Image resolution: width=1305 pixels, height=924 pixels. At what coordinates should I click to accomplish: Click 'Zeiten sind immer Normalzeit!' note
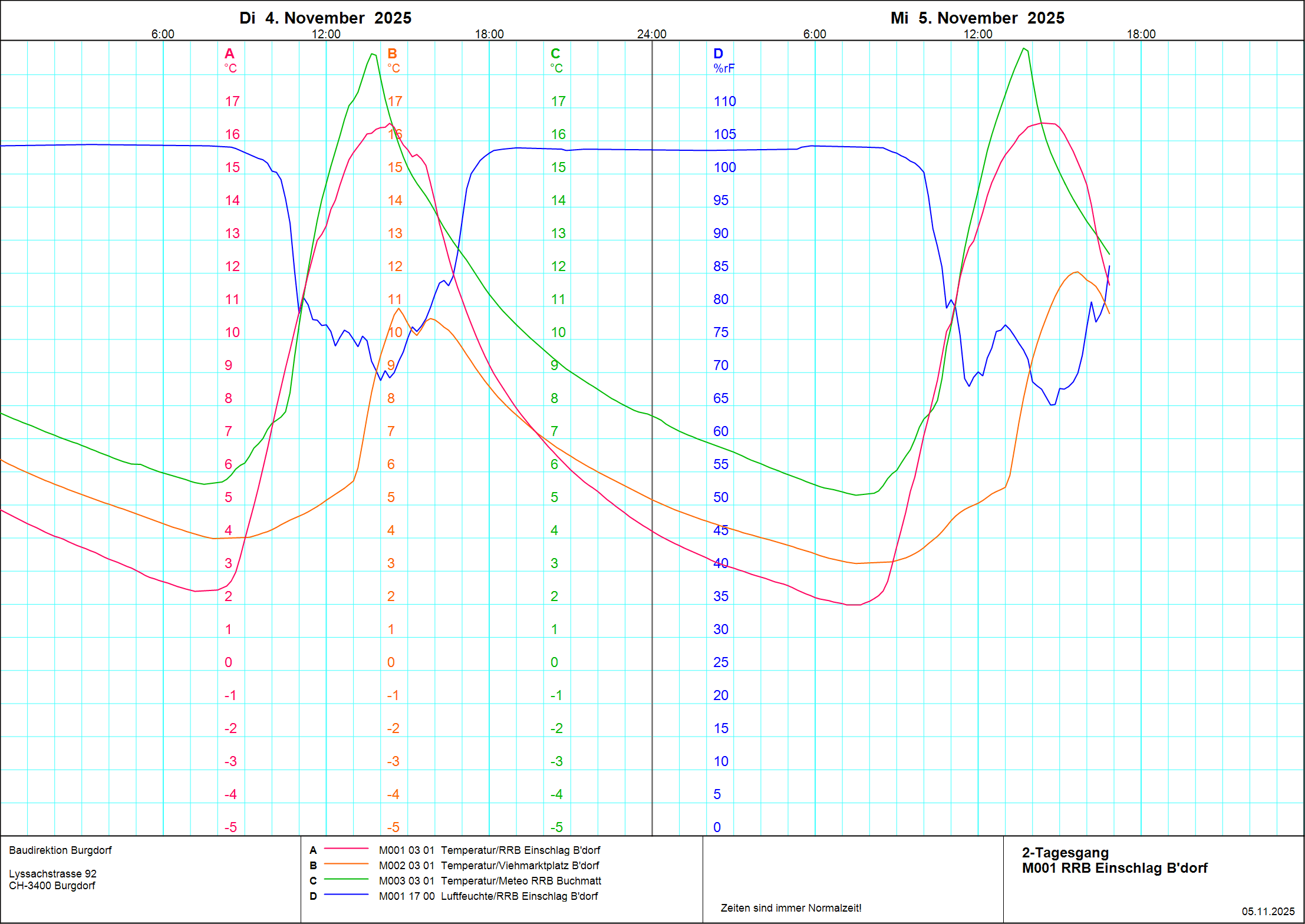790,907
